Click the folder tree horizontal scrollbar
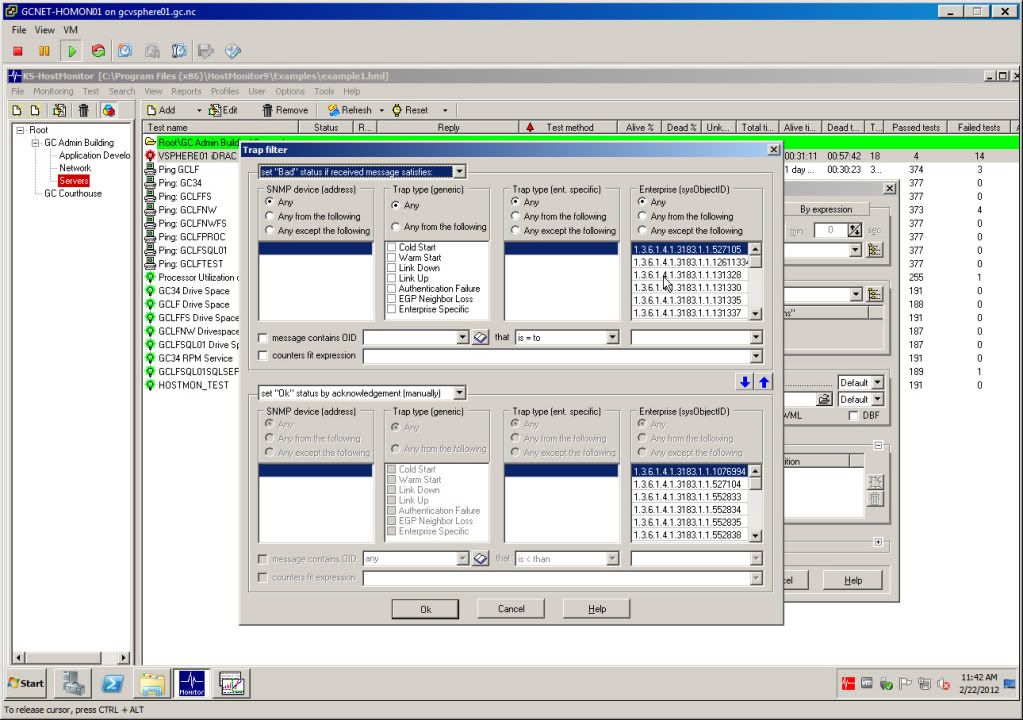The image size is (1023, 720). coord(71,657)
